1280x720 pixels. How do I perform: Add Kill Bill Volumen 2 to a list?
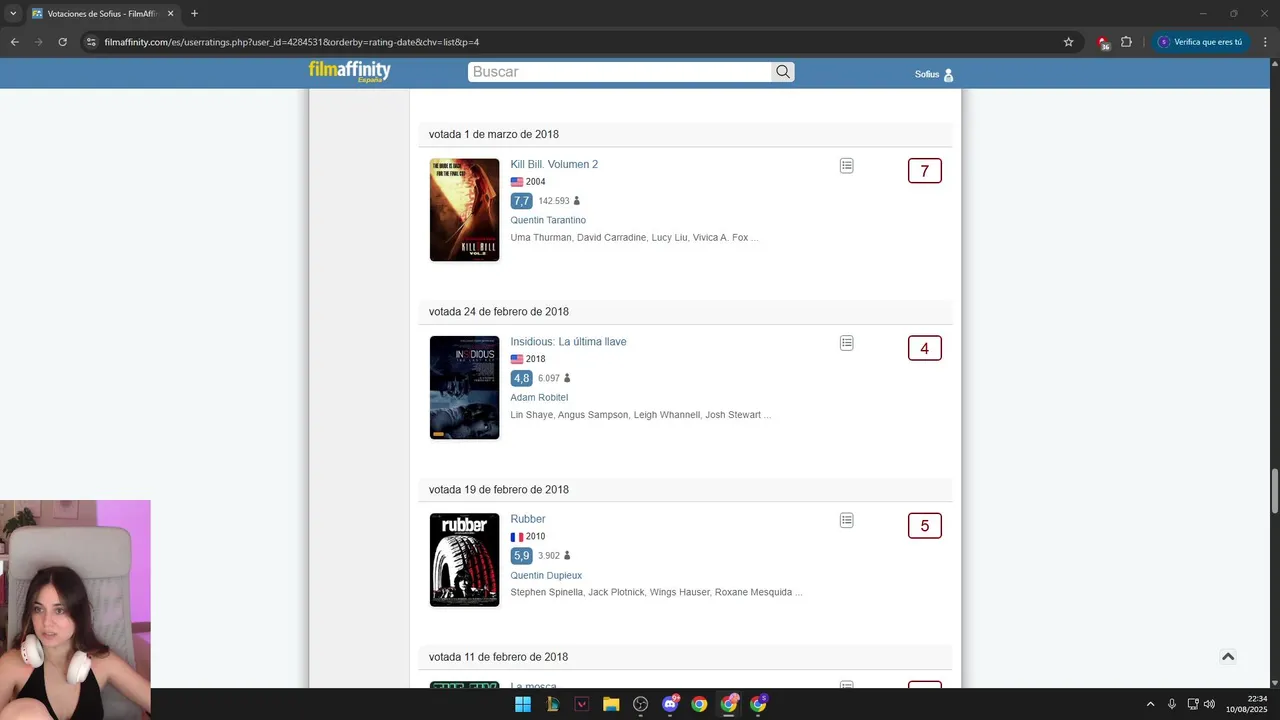coord(847,166)
